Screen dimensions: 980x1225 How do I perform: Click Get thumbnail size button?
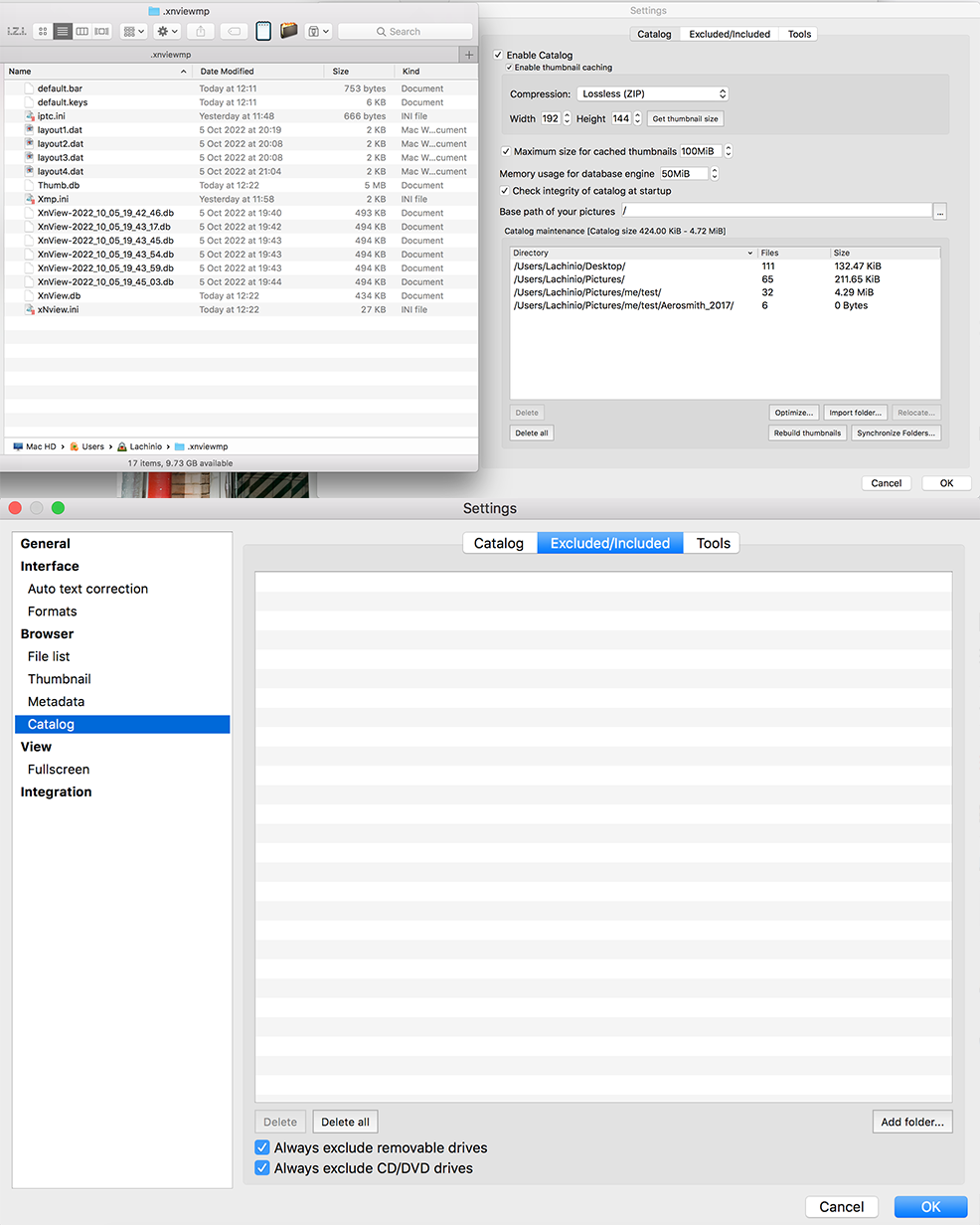tap(685, 119)
